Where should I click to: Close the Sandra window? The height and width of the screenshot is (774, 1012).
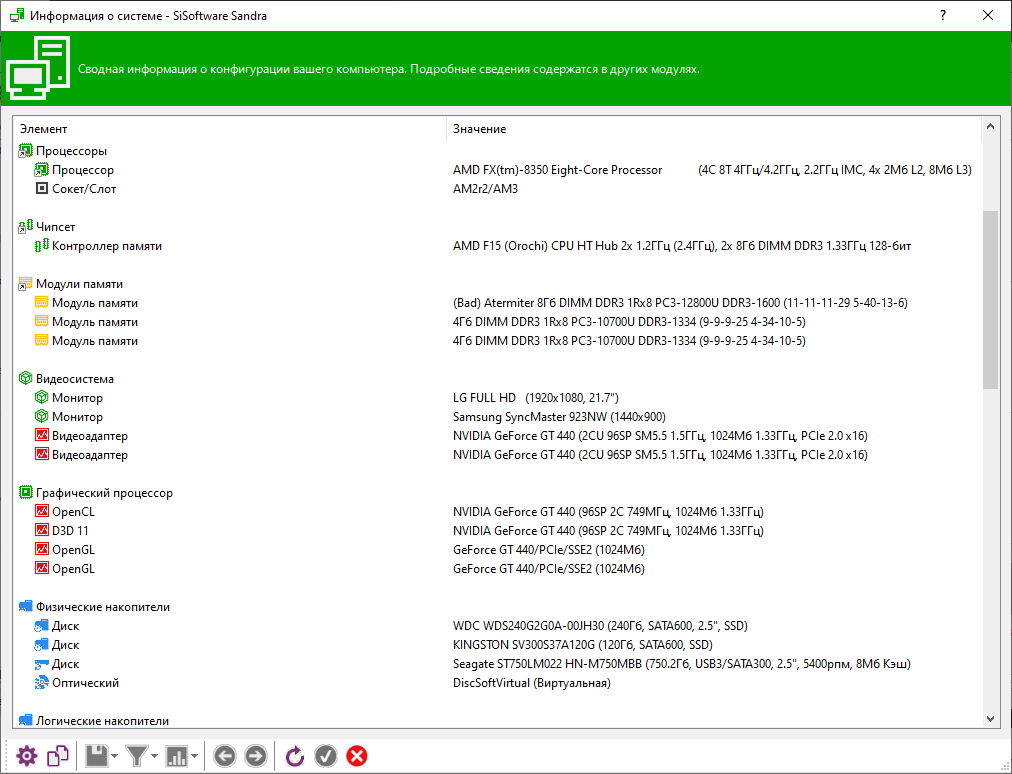pyautogui.click(x=987, y=15)
